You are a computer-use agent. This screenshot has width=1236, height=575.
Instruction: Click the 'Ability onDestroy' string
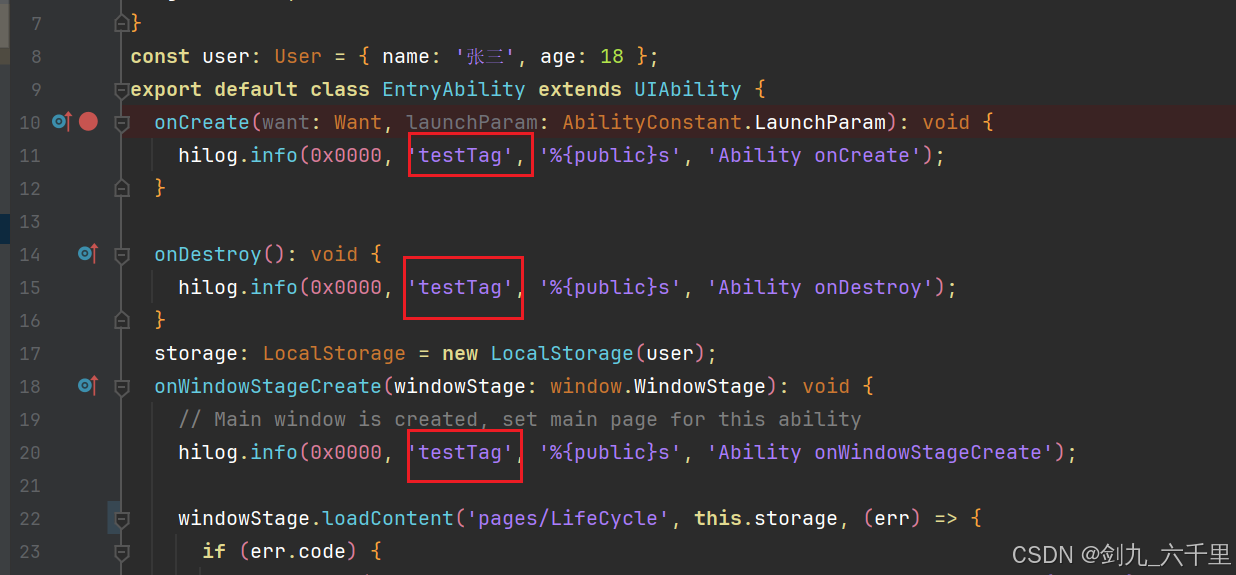click(x=820, y=287)
